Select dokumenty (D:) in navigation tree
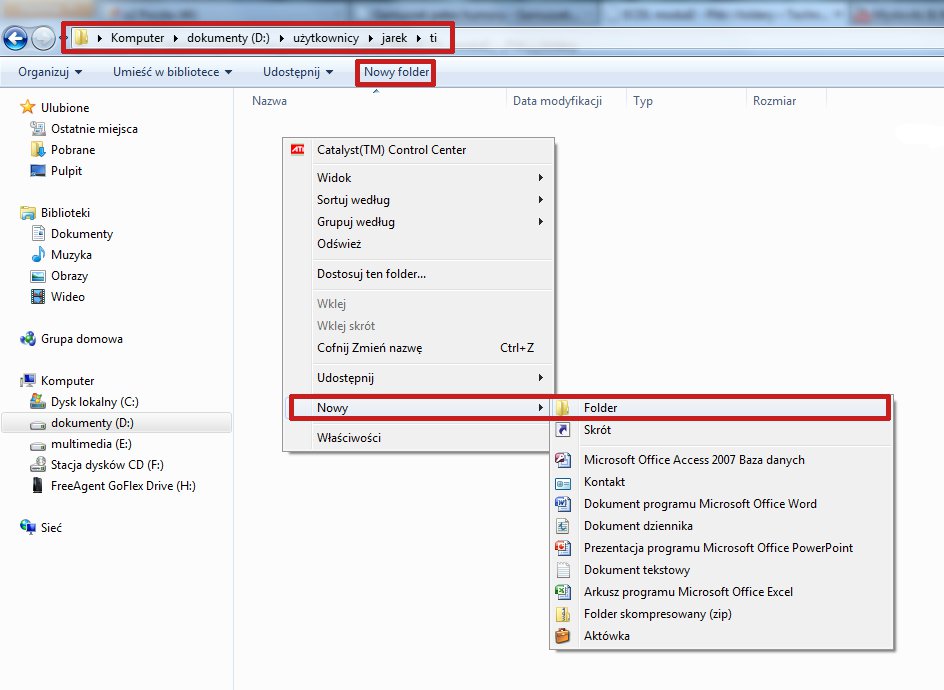The height and width of the screenshot is (690, 944). tap(117, 423)
